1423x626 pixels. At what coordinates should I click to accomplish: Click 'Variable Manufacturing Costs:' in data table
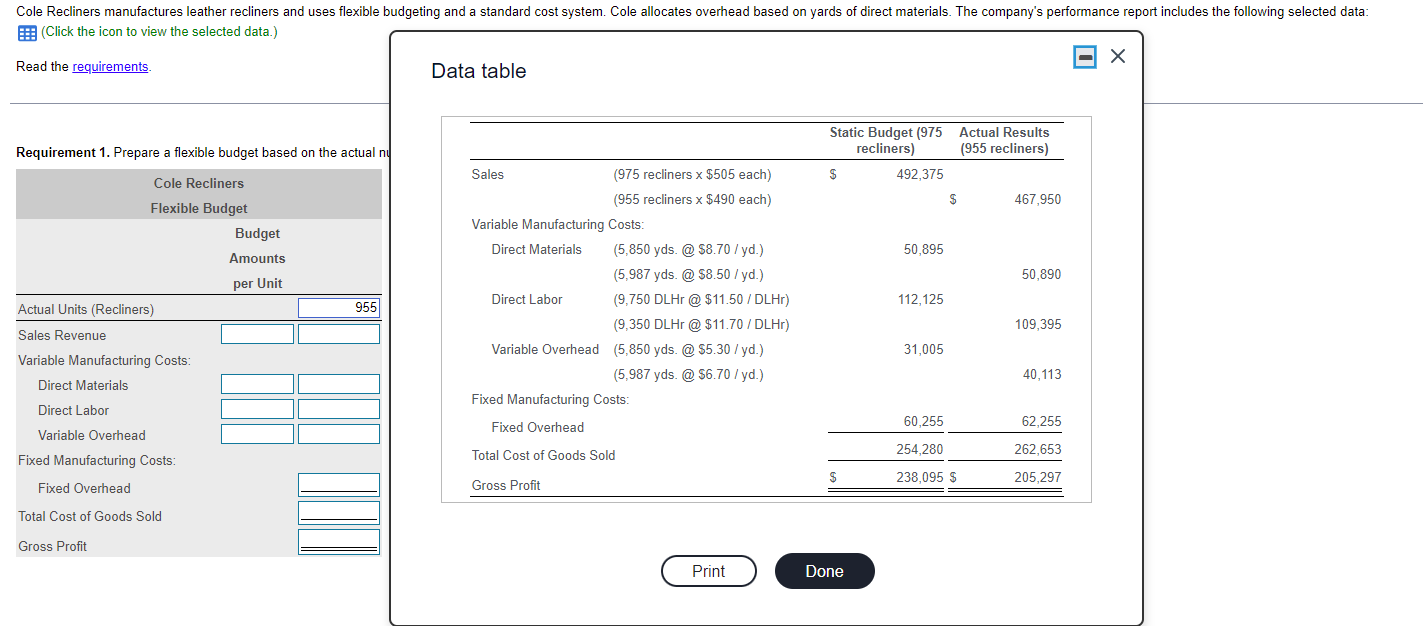[557, 224]
